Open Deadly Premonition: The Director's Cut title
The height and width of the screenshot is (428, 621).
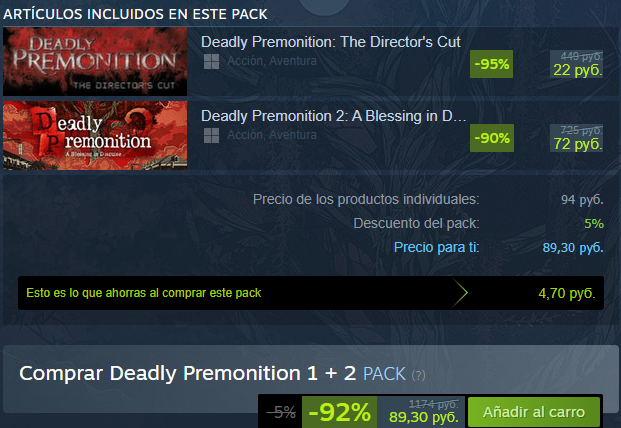pos(331,42)
